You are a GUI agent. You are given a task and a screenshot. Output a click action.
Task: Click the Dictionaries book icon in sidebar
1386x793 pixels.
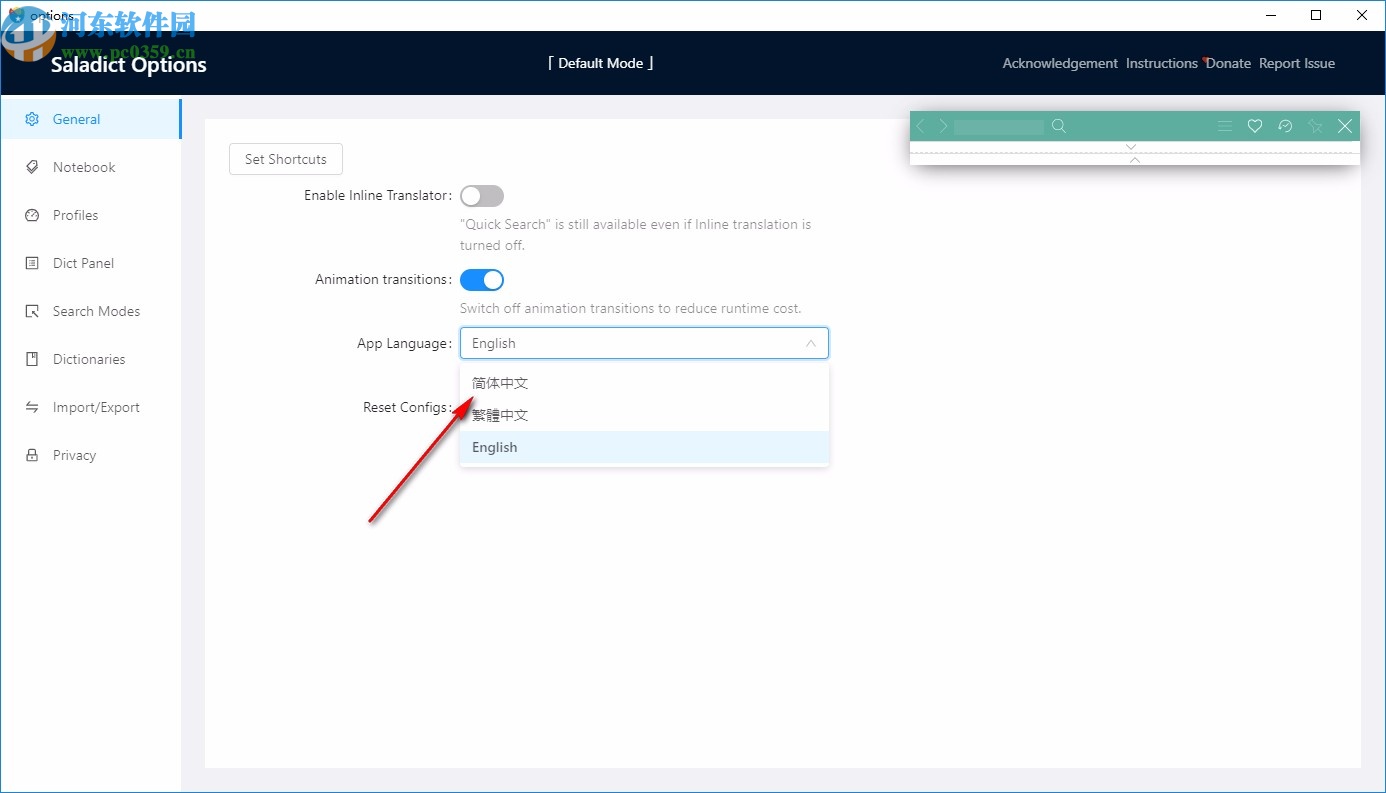pos(32,359)
